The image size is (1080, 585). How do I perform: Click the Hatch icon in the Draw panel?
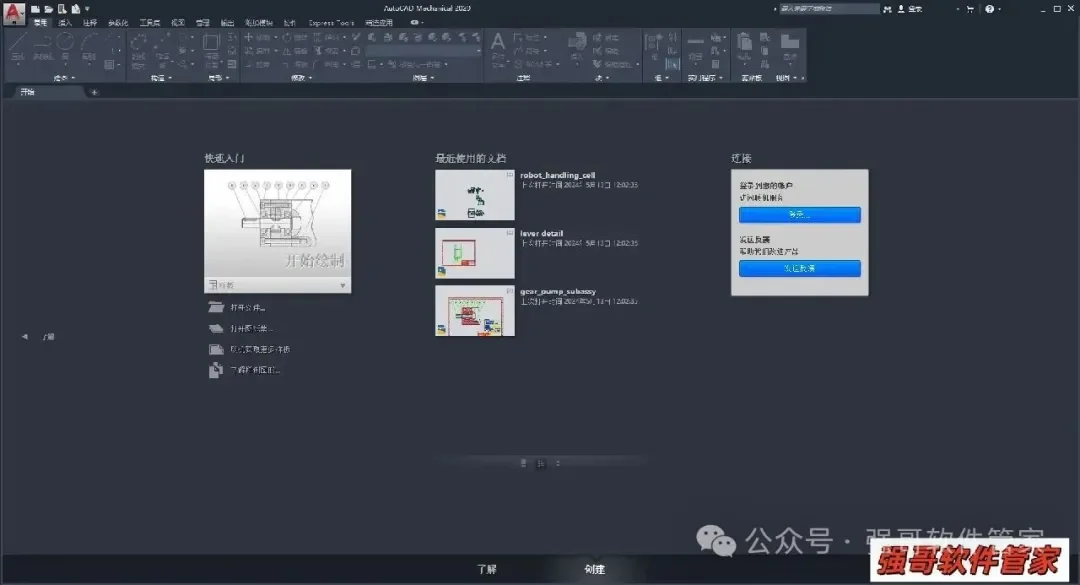(110, 65)
